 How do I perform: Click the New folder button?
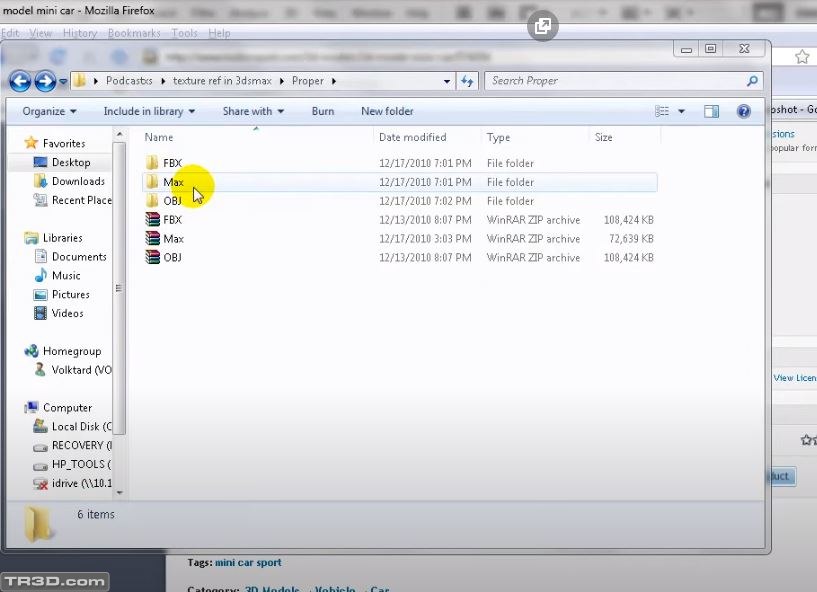387,111
